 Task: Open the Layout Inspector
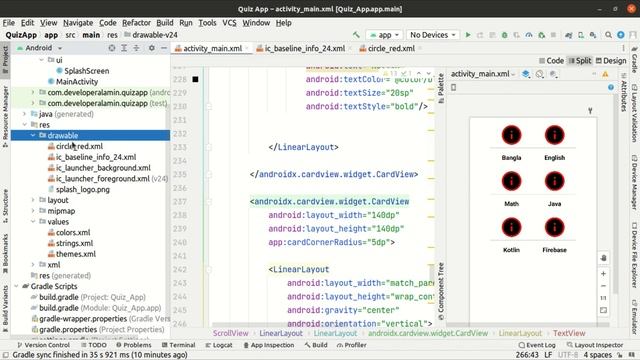tap(595, 345)
